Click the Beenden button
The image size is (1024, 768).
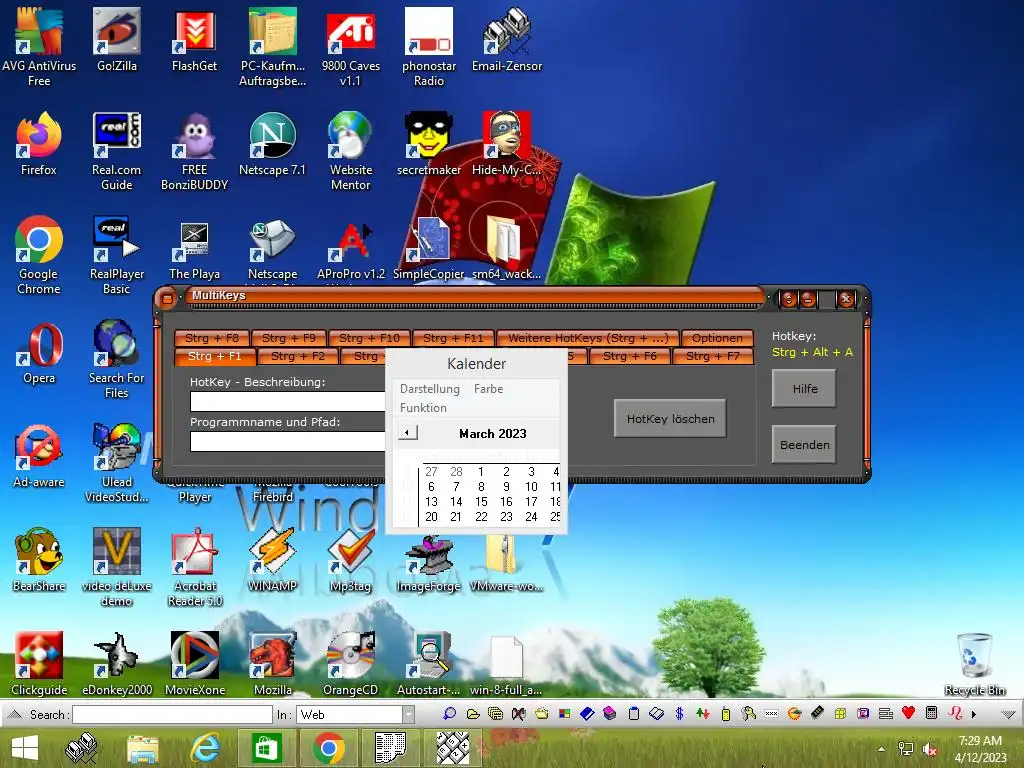(804, 445)
